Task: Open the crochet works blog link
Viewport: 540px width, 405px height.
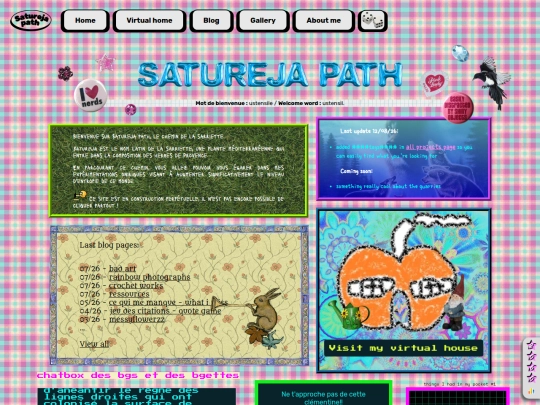Action: tap(136, 285)
